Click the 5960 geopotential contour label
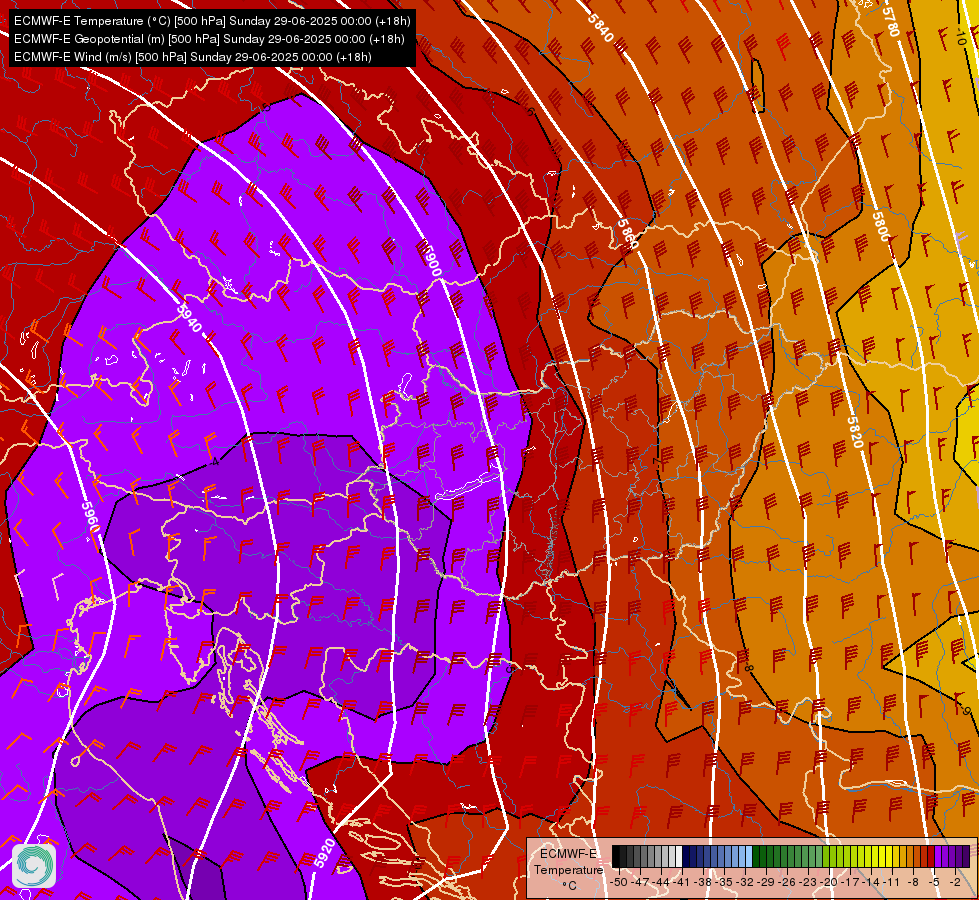The height and width of the screenshot is (900, 979). (91, 518)
